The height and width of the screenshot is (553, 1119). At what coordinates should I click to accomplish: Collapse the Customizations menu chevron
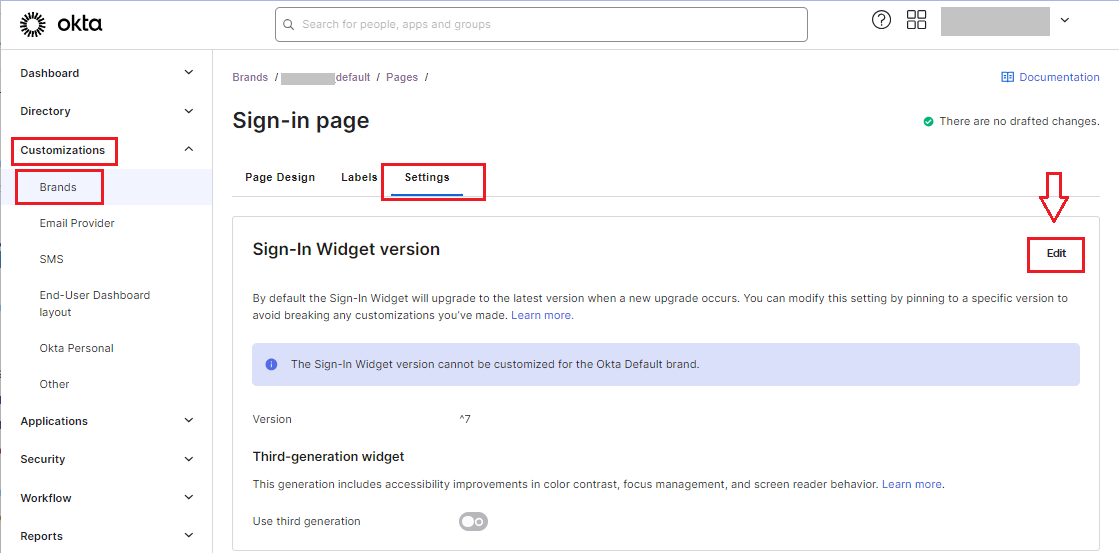(x=188, y=149)
